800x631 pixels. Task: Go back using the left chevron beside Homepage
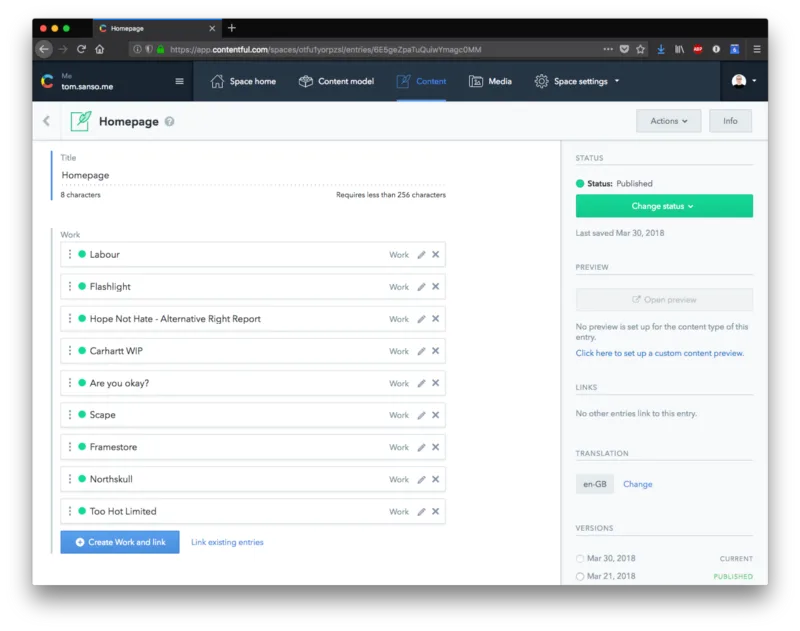point(46,121)
